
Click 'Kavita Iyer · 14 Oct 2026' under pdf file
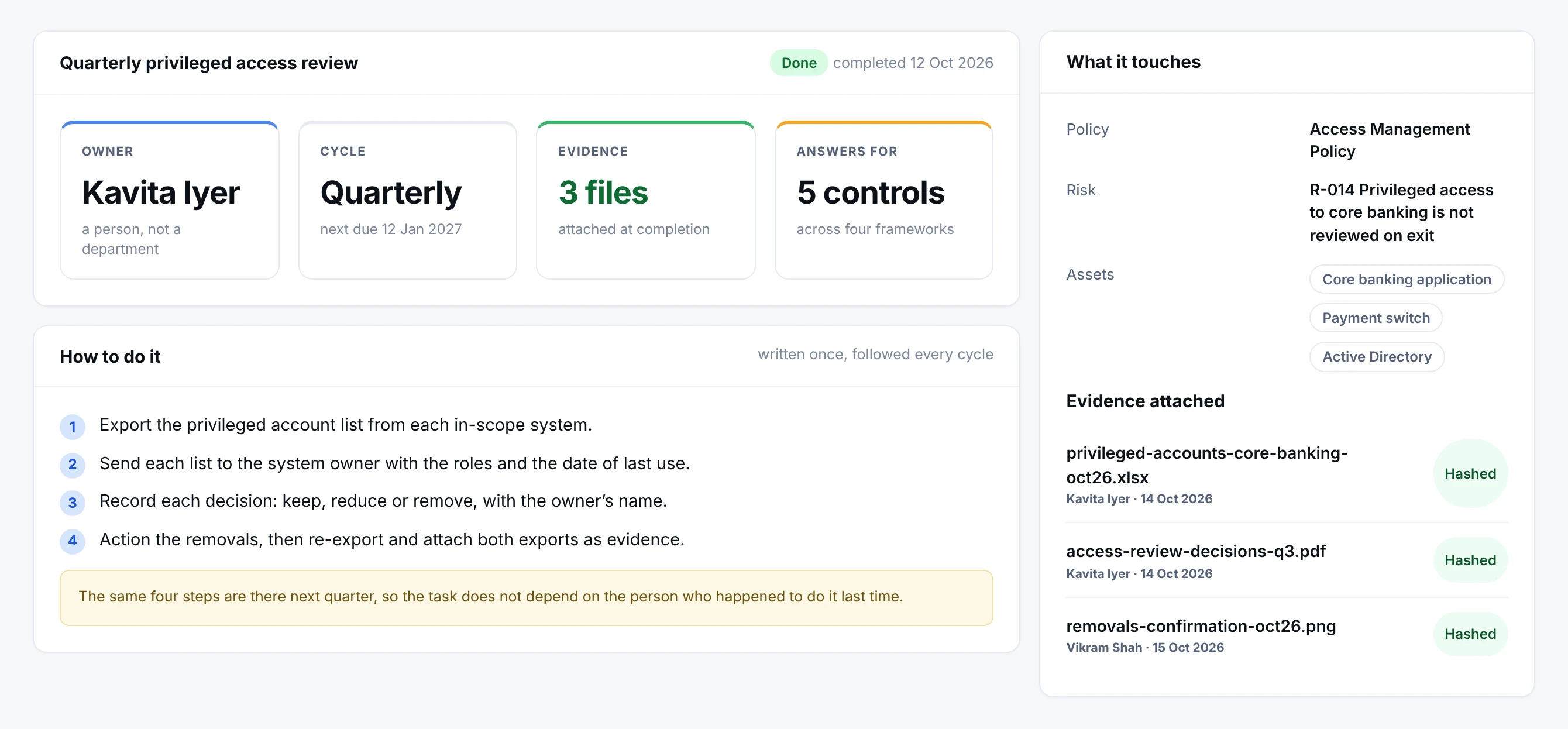coord(1139,573)
